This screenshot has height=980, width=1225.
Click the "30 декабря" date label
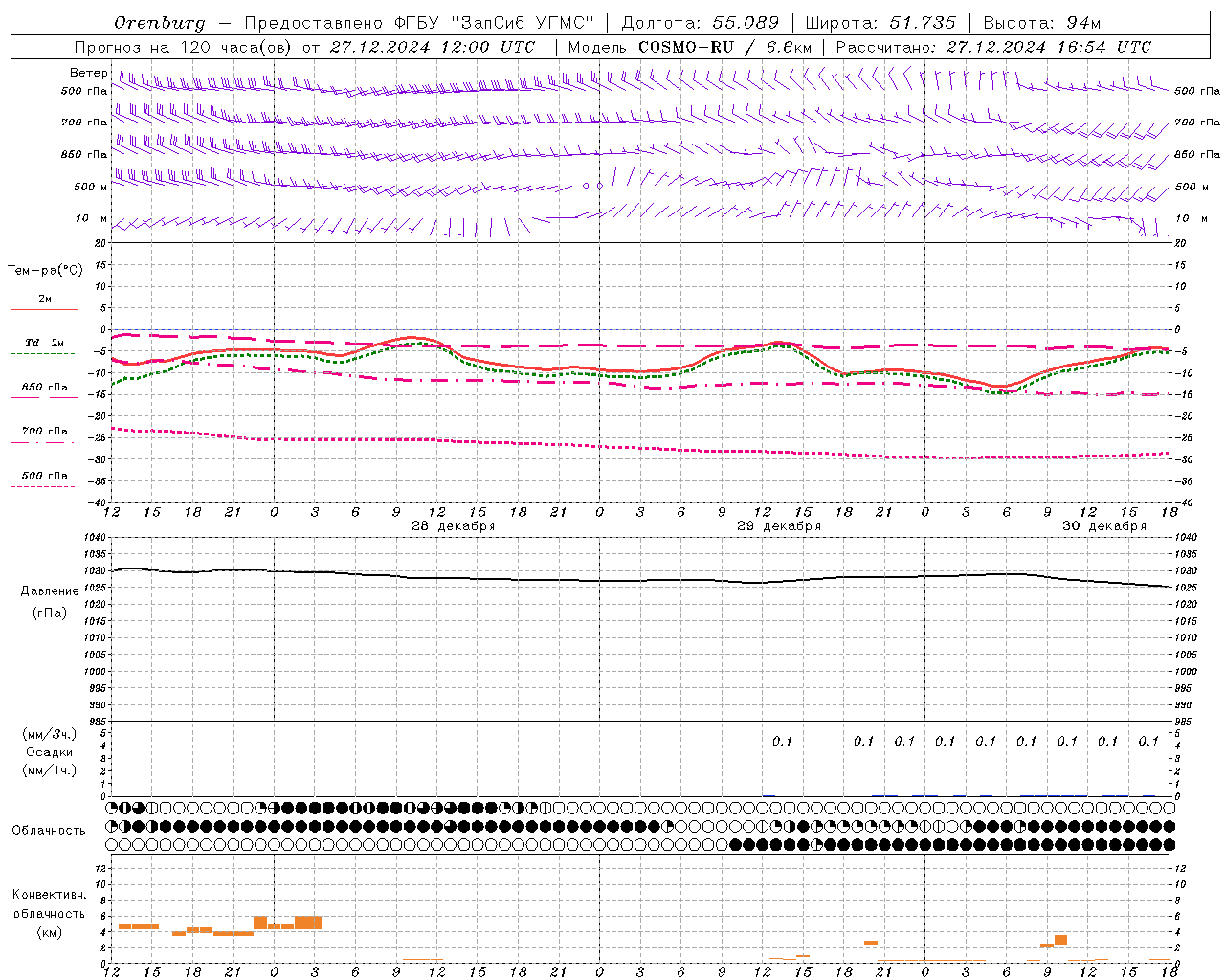tap(1104, 526)
